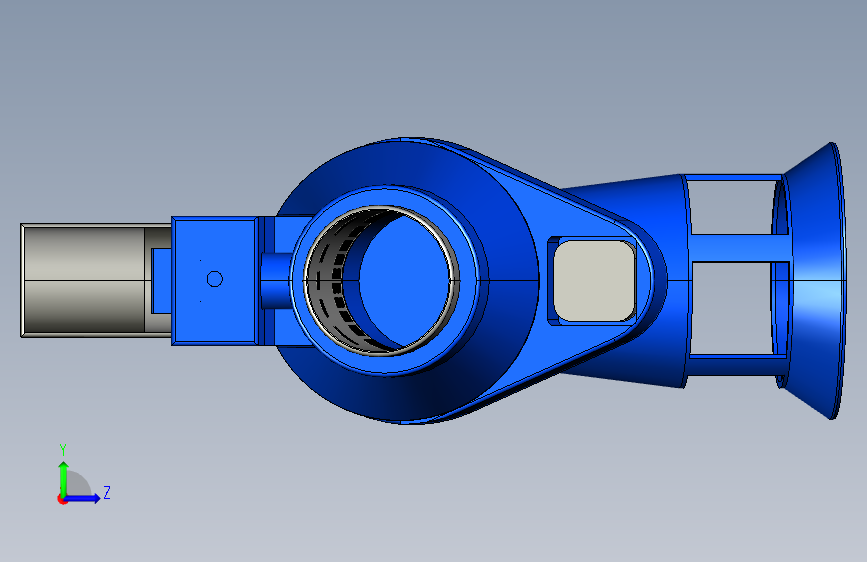This screenshot has height=562, width=867.
Task: Select the silver bearing ring in the central bore
Action: point(382,280)
